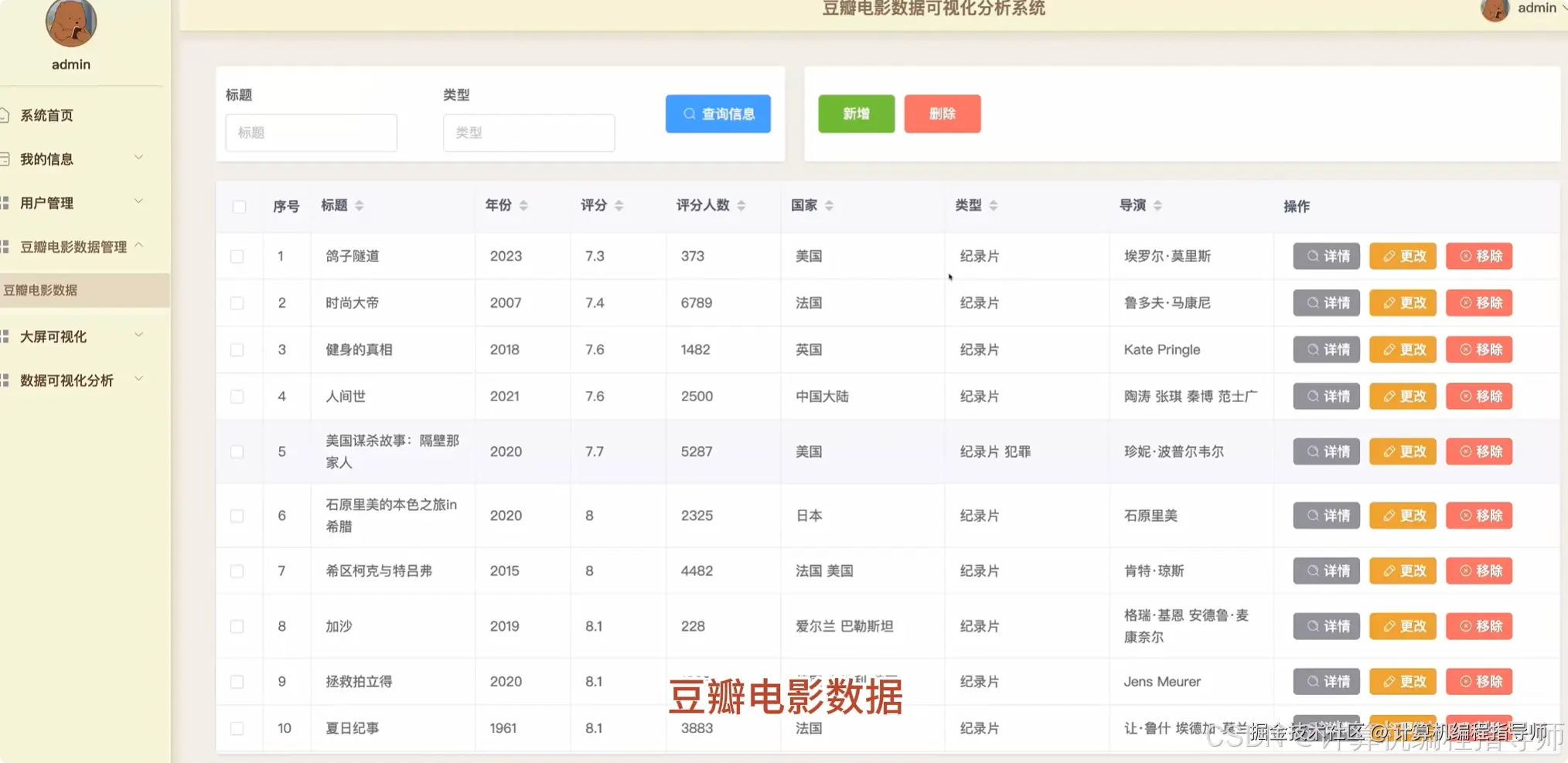
Task: Sort the table by 导演 column
Action: point(1157,206)
